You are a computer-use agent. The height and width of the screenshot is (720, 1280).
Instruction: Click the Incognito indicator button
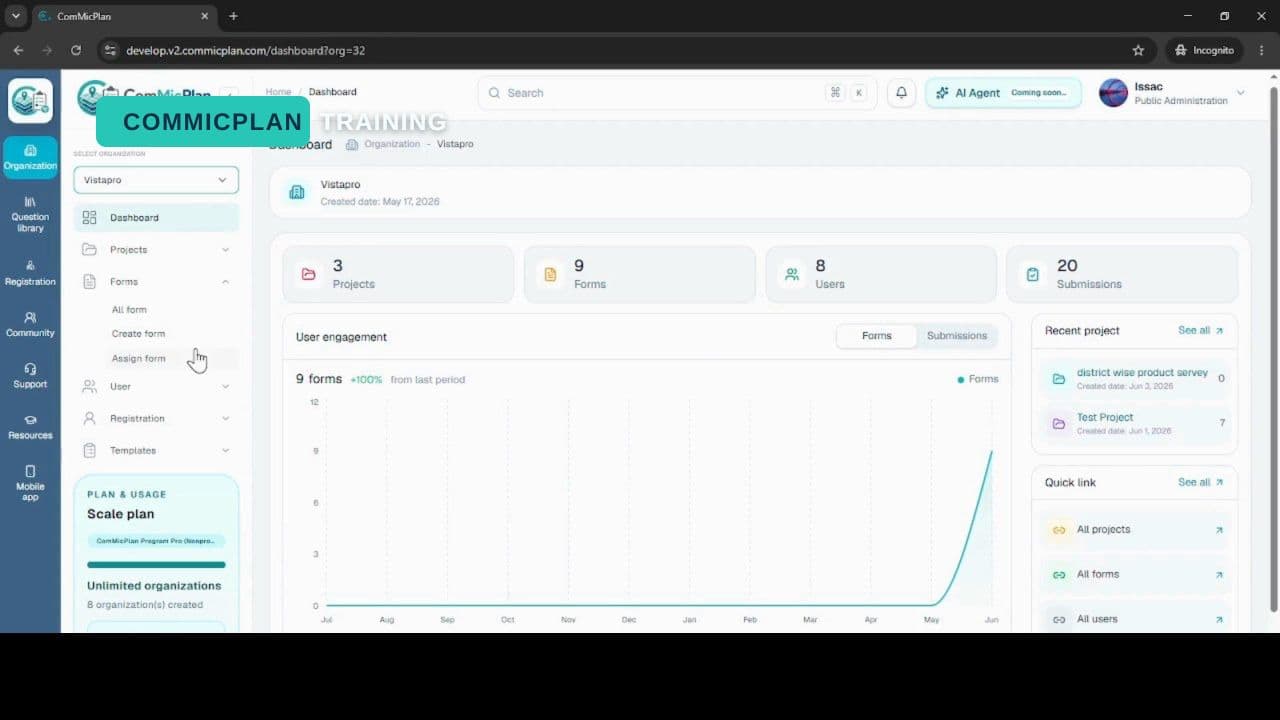[x=1204, y=50]
